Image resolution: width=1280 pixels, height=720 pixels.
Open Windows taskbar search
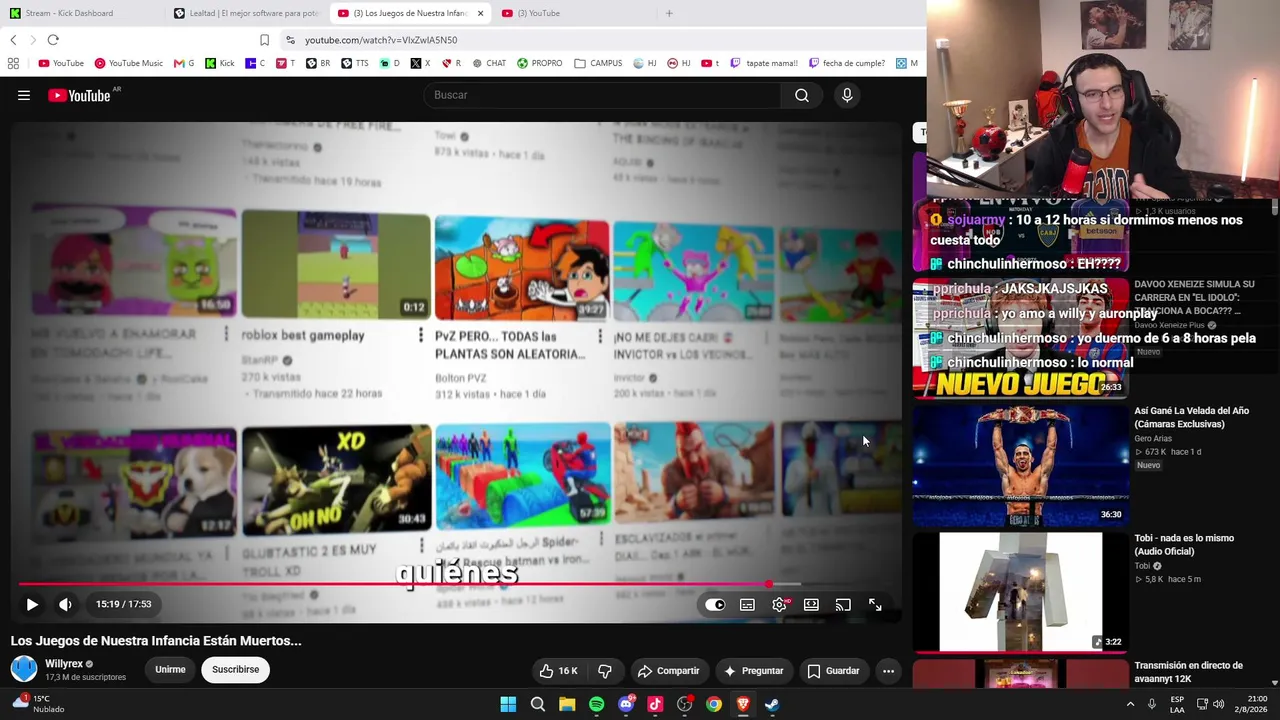click(x=538, y=704)
